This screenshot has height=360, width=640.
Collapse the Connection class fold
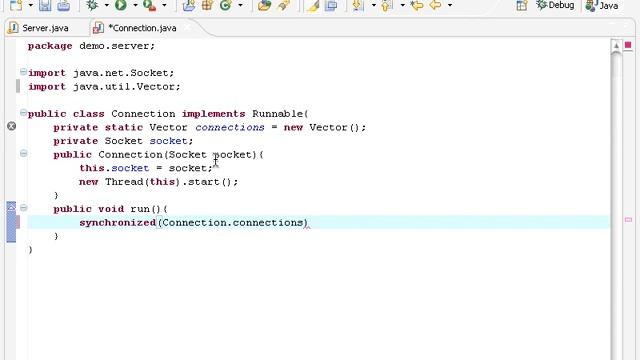pos(23,113)
